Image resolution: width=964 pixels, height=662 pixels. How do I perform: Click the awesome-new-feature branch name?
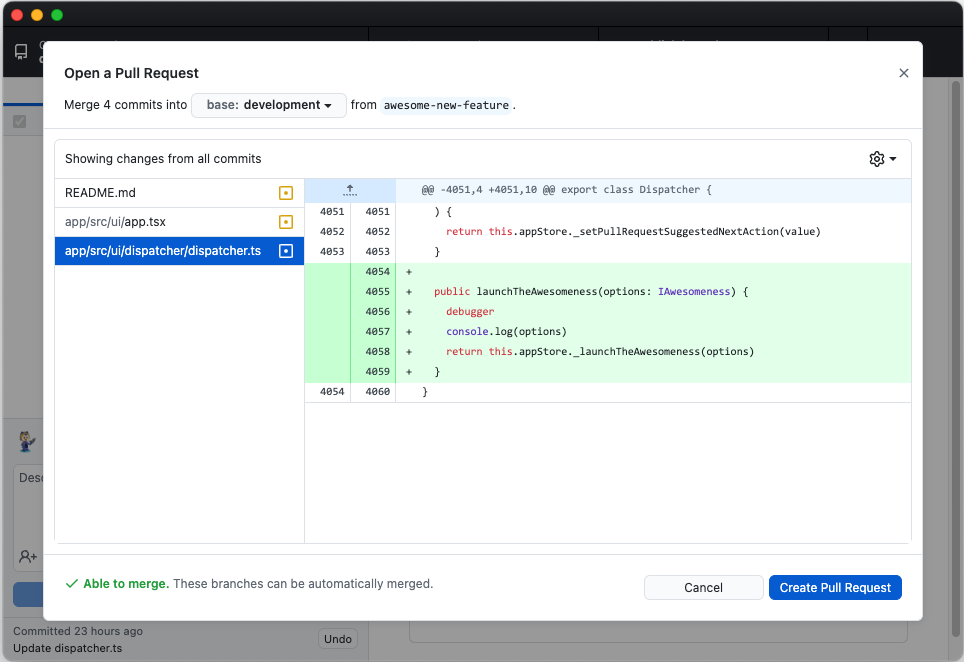click(x=446, y=104)
